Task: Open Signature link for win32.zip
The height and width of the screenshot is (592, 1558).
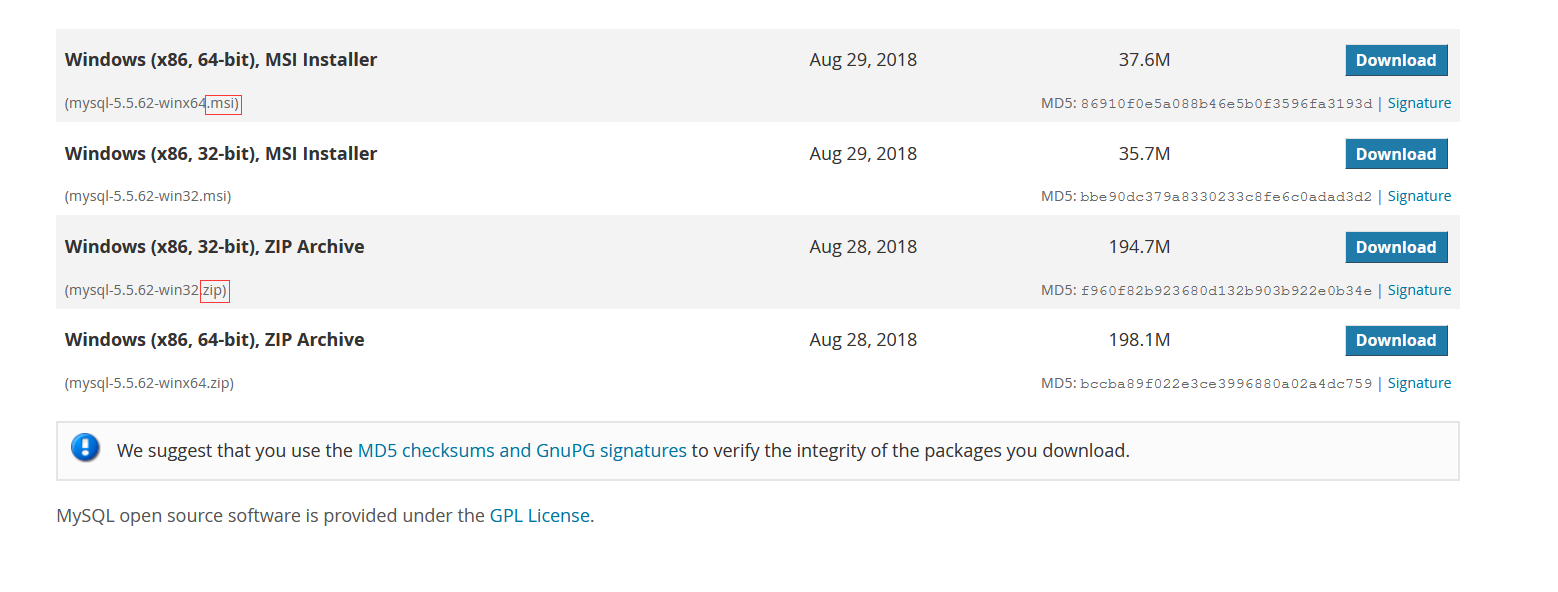Action: click(x=1419, y=290)
